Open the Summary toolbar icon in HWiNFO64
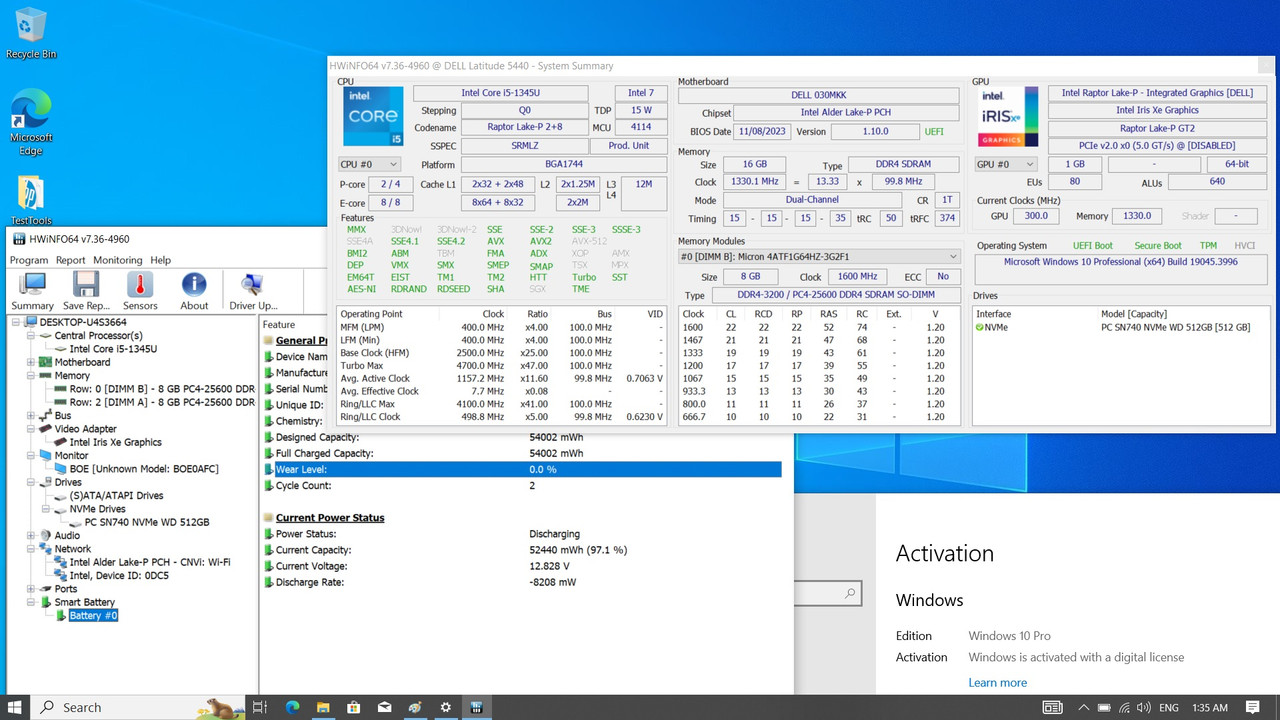This screenshot has height=720, width=1280. (x=32, y=291)
